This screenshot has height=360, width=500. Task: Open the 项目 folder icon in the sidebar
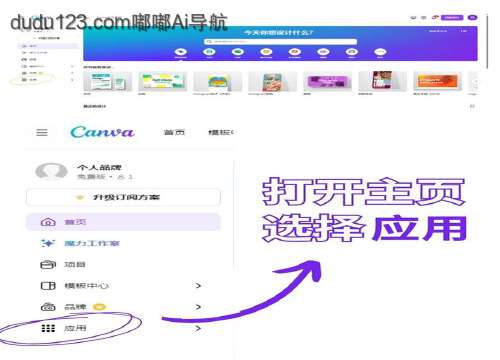pos(48,265)
